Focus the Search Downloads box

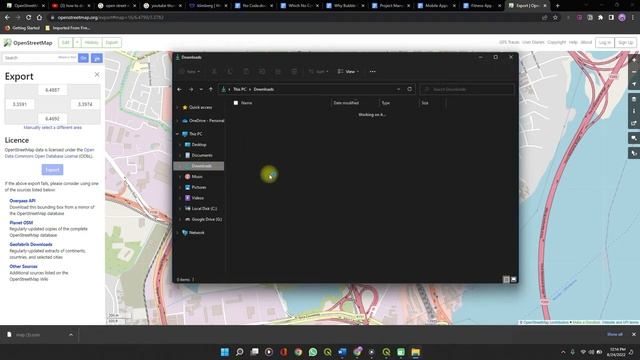[x=467, y=89]
